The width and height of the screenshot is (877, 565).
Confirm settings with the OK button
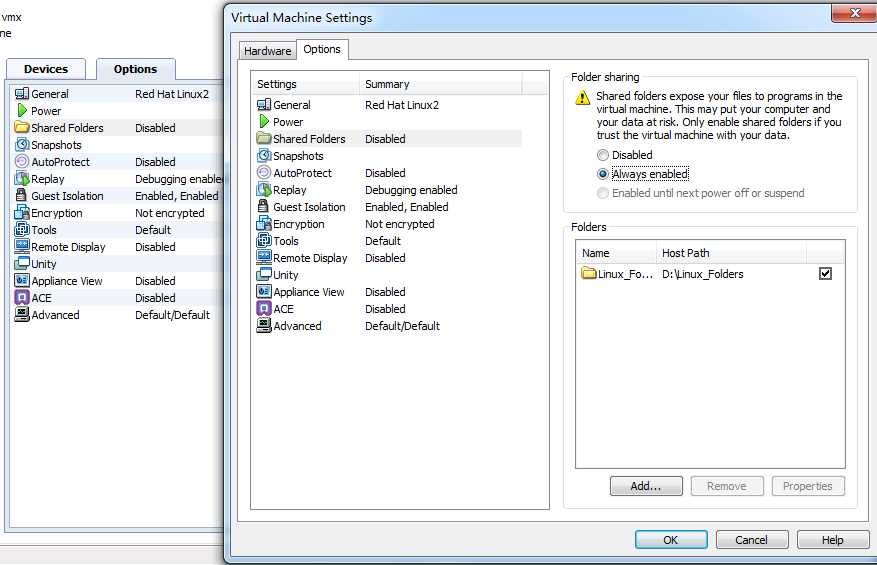pos(671,540)
